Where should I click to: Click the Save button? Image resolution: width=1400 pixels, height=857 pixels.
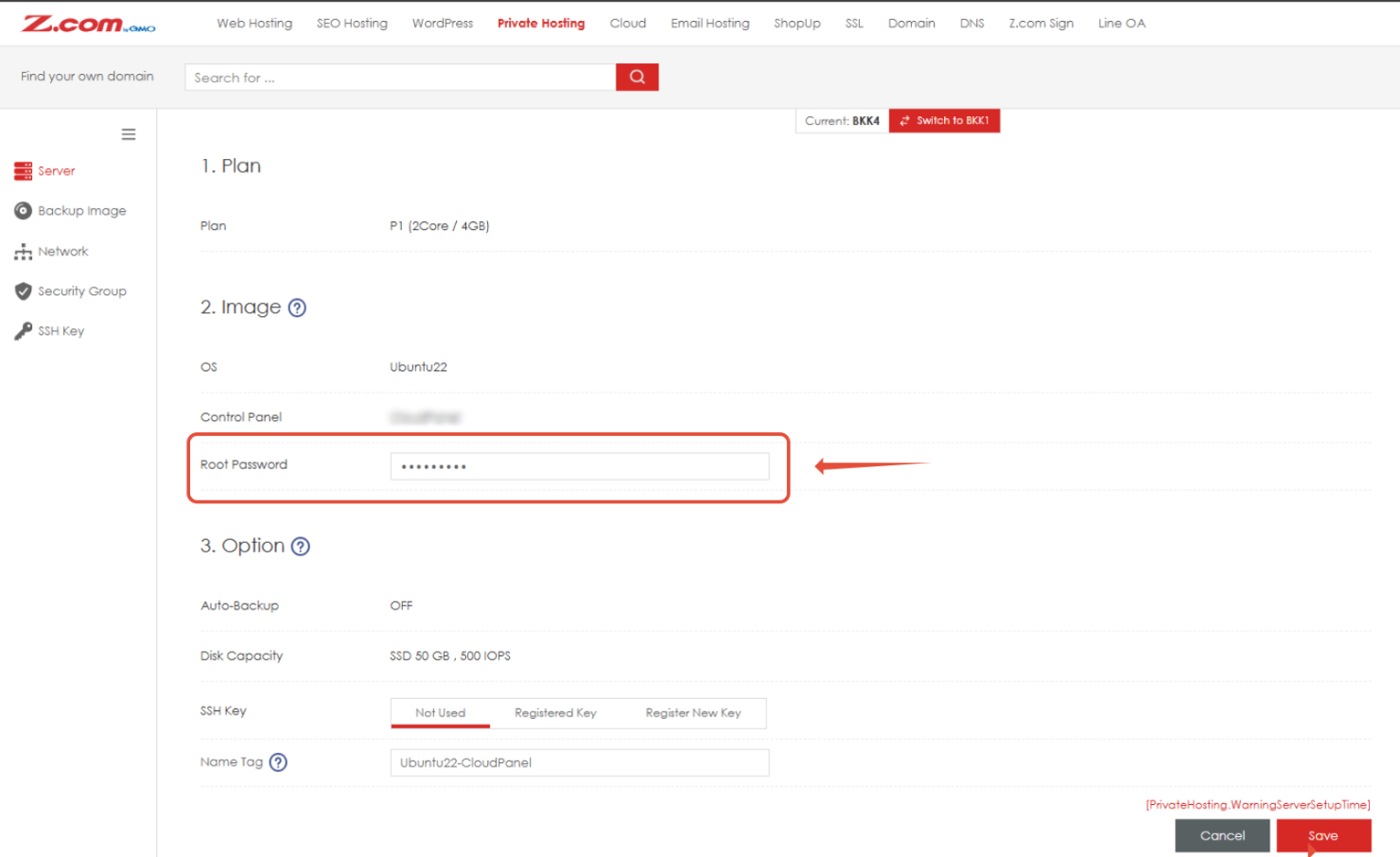click(x=1323, y=836)
